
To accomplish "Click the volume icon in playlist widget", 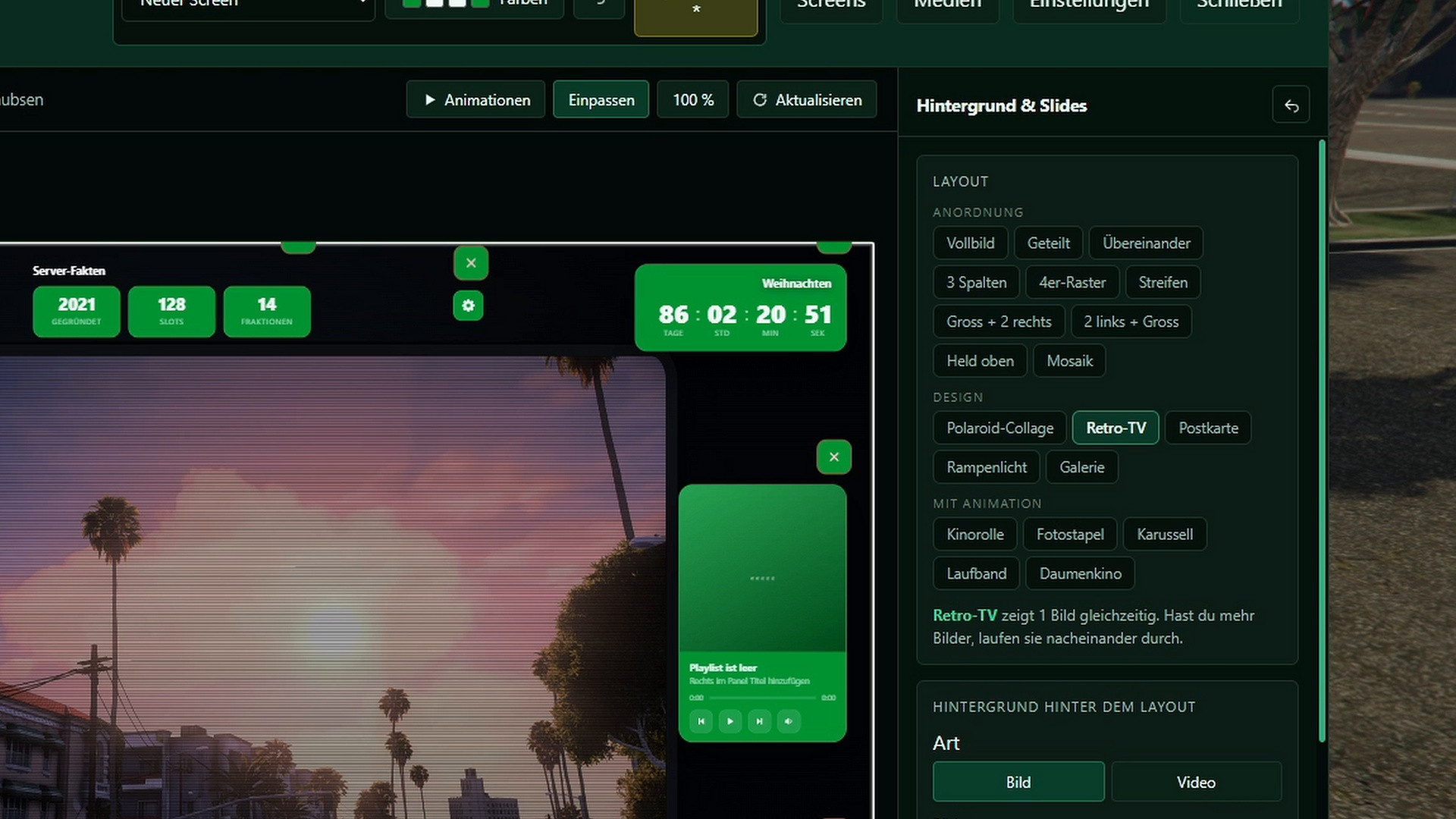I will [789, 721].
